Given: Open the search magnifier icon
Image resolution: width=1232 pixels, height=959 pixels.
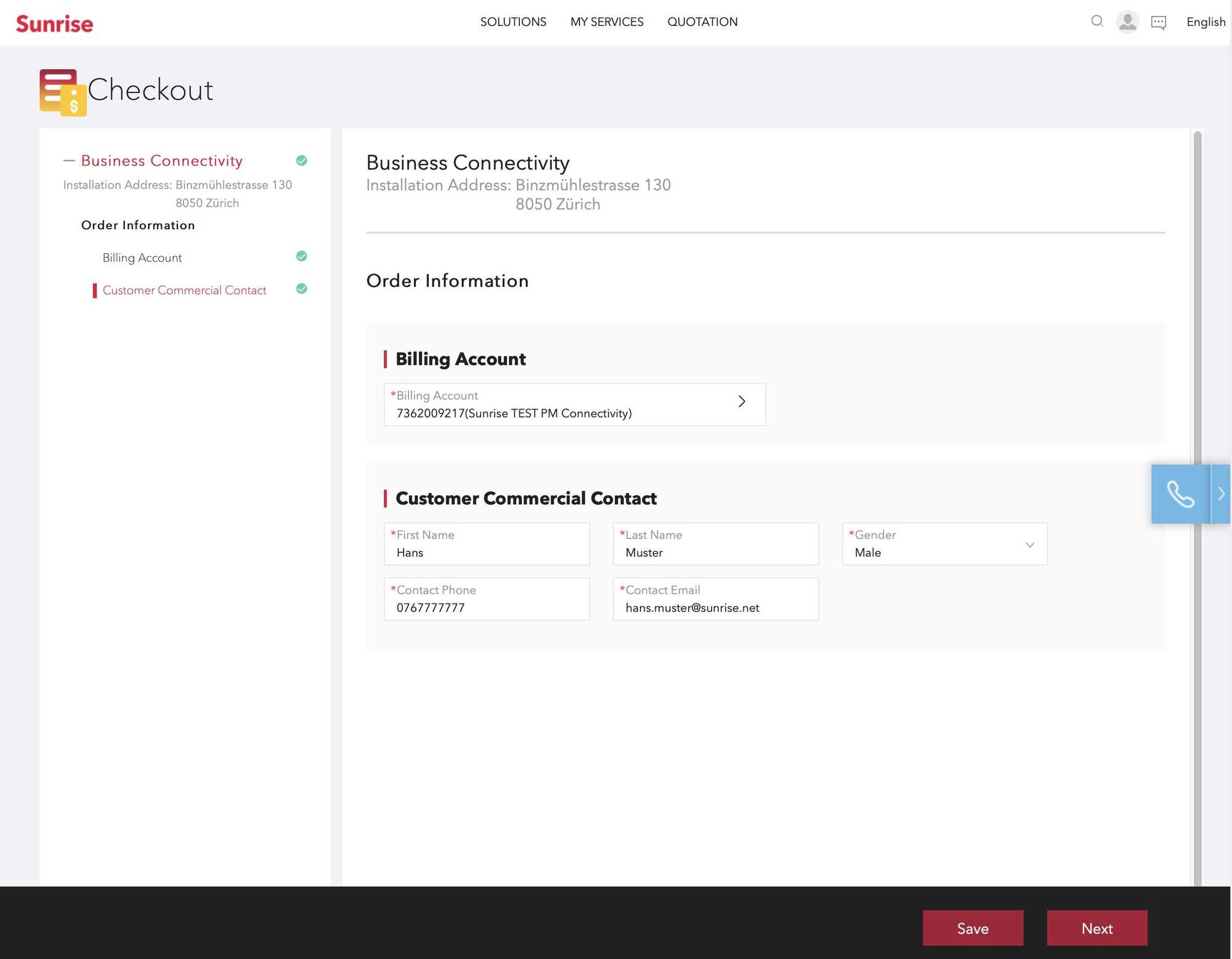Looking at the screenshot, I should tap(1096, 22).
